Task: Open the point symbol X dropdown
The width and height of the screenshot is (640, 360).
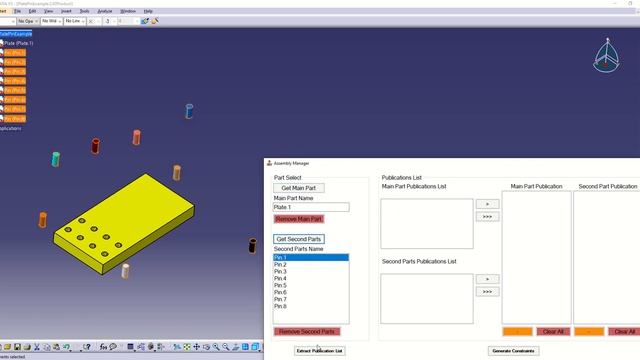Action: coord(93,21)
